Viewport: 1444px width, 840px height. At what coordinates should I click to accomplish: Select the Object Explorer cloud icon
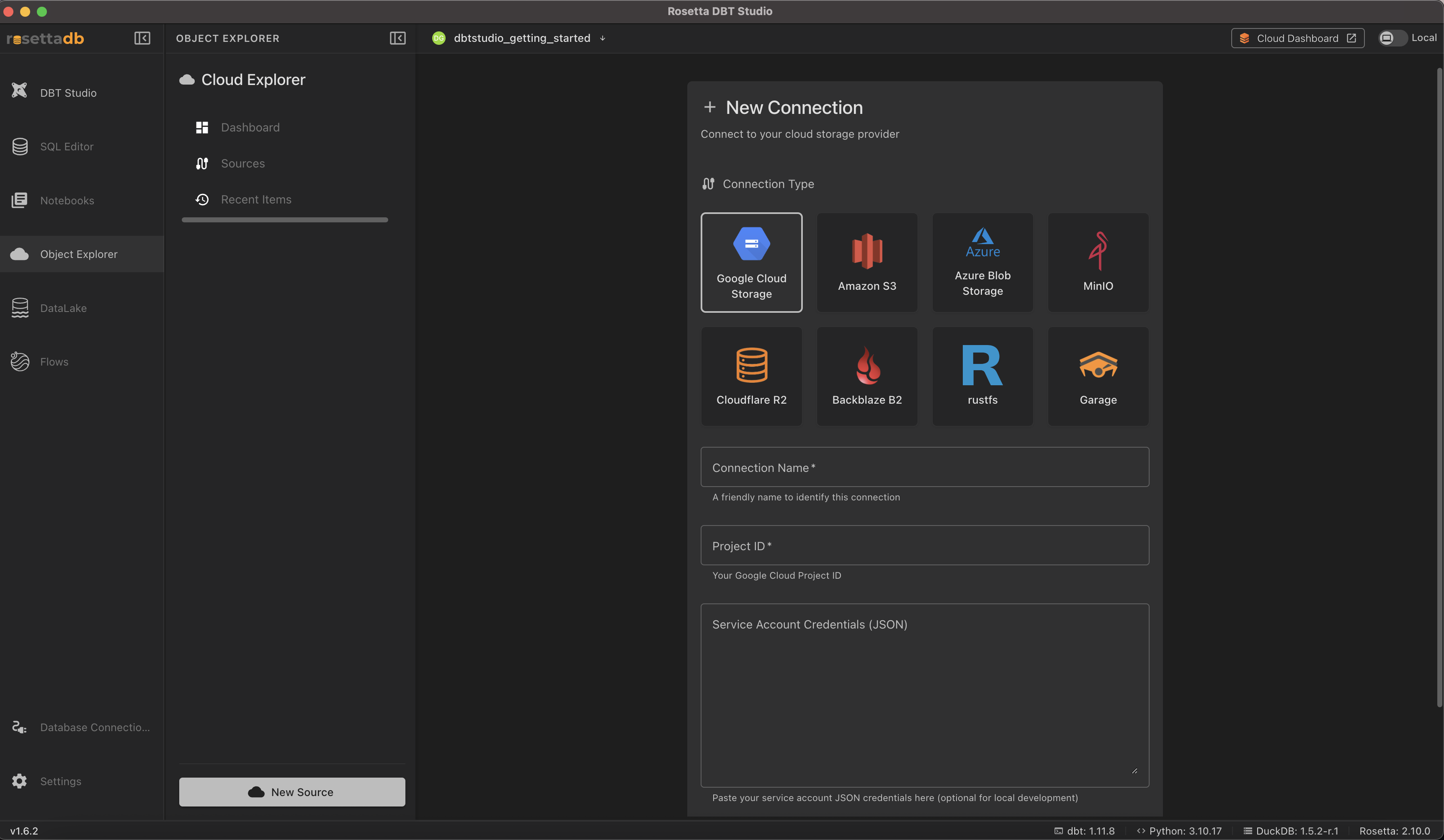(x=20, y=254)
